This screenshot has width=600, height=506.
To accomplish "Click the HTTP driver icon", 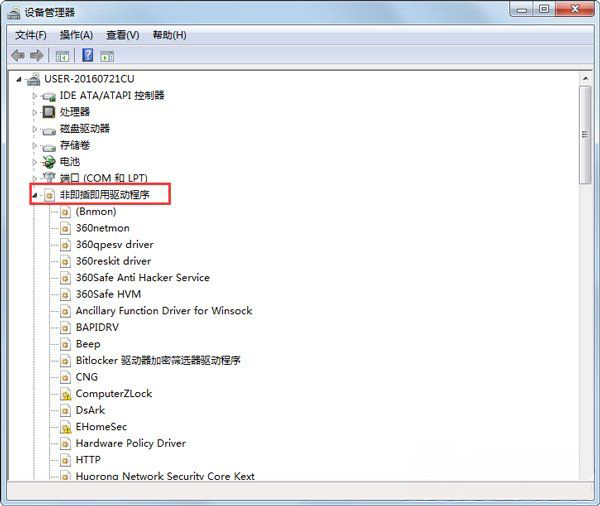I will coord(65,460).
